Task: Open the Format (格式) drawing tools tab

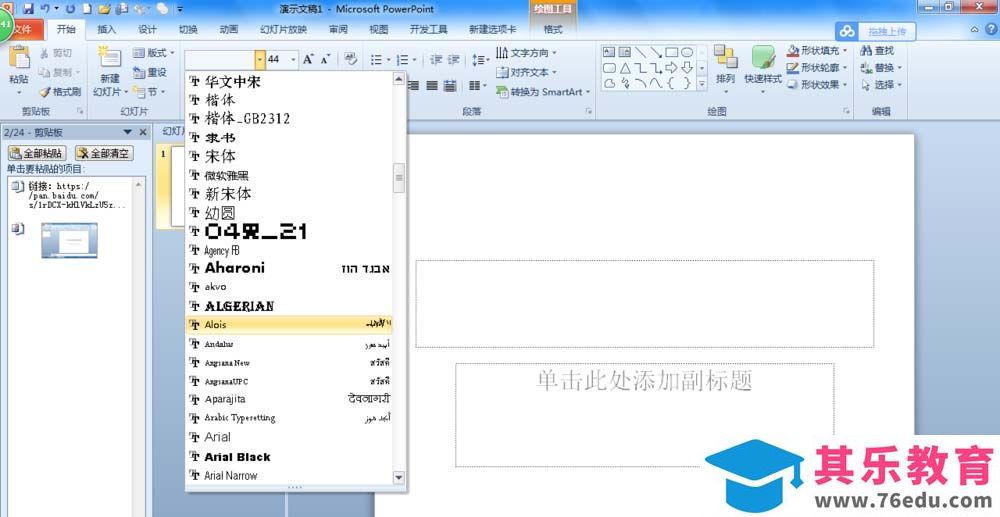Action: coord(553,29)
